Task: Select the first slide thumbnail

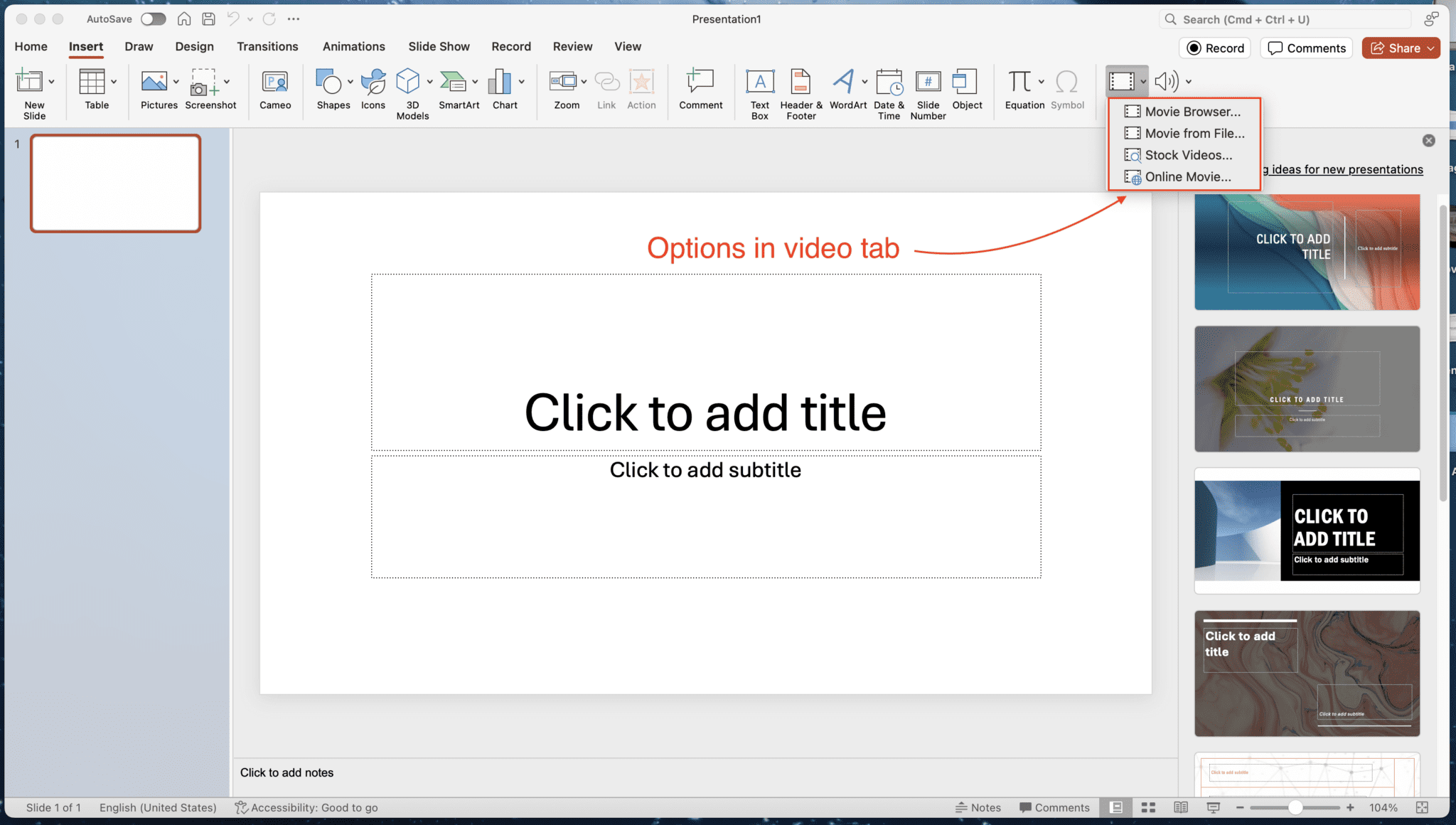Action: click(115, 183)
